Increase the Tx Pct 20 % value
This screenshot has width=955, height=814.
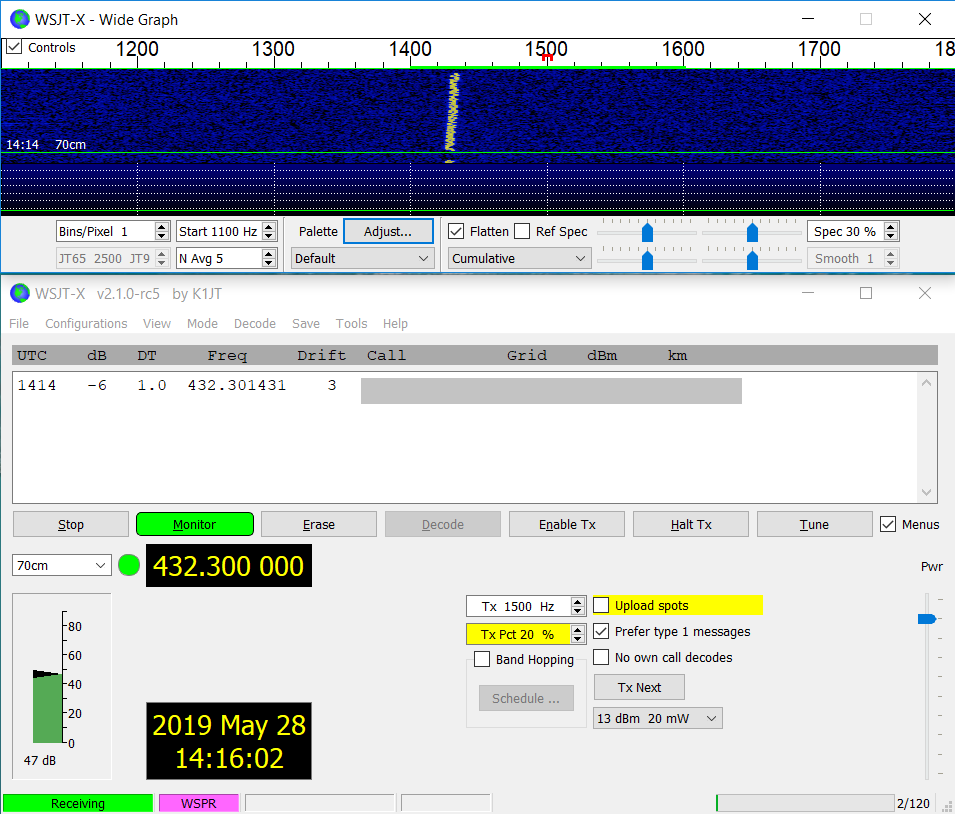(577, 630)
